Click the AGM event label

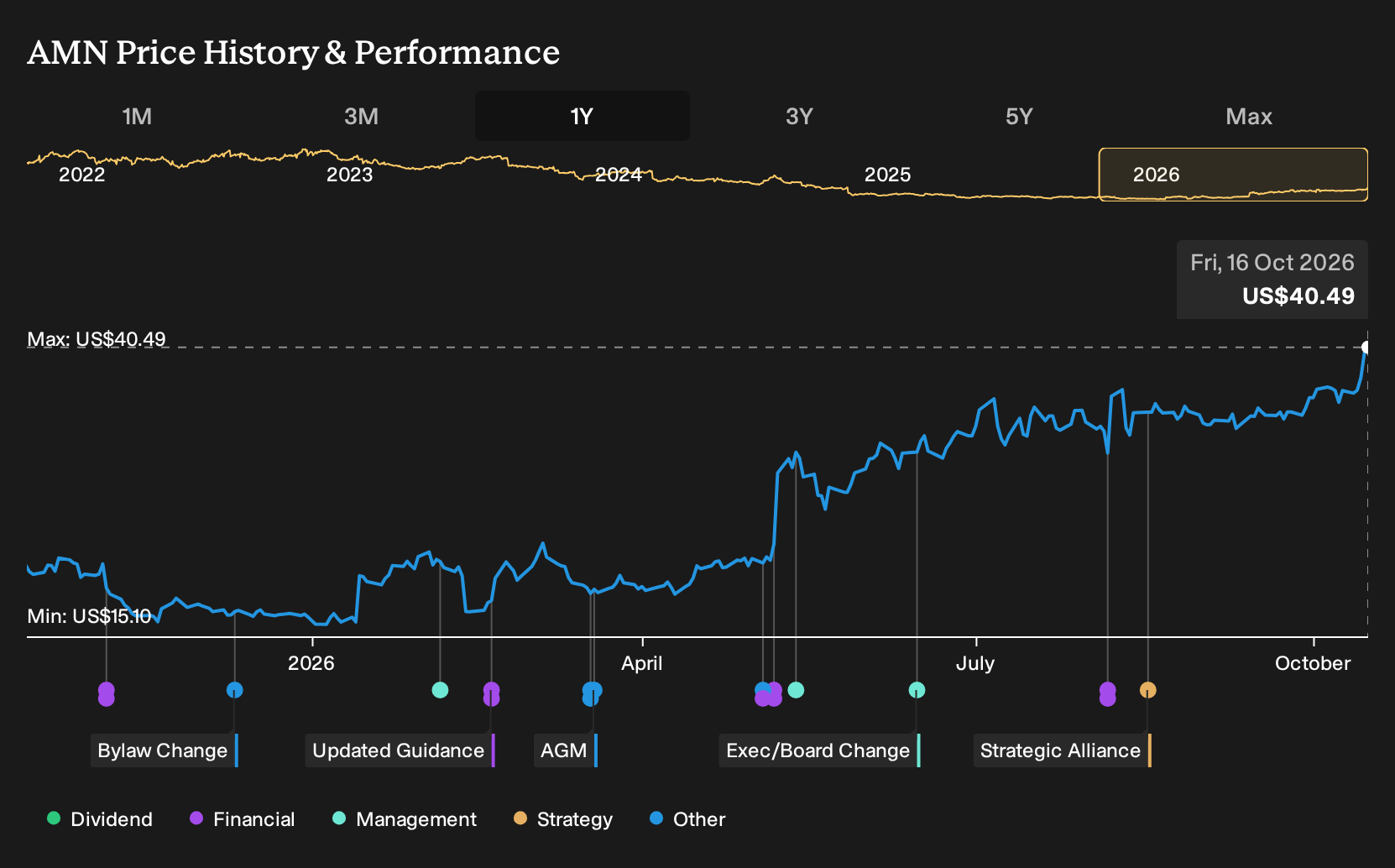click(x=566, y=750)
